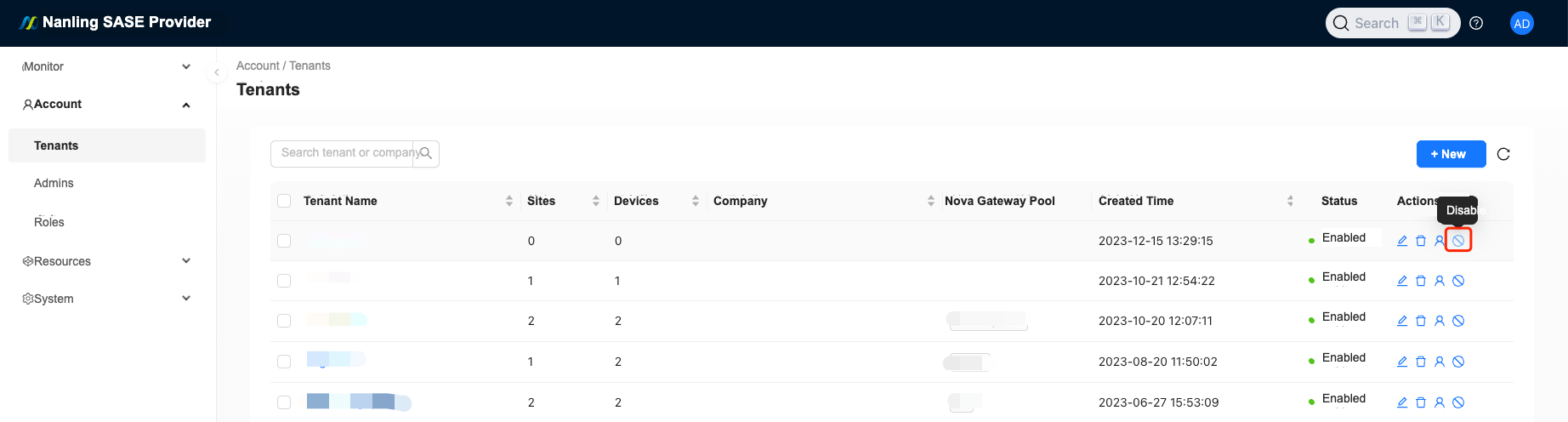Click the Nanling SASE Provider logo

(115, 22)
